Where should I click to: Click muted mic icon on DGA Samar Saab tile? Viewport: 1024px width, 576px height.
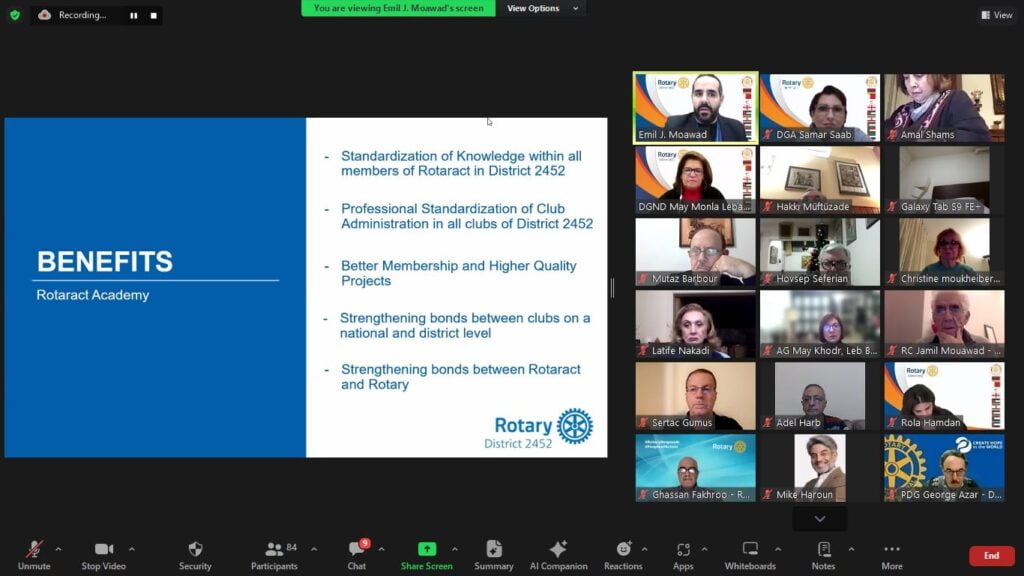click(768, 135)
